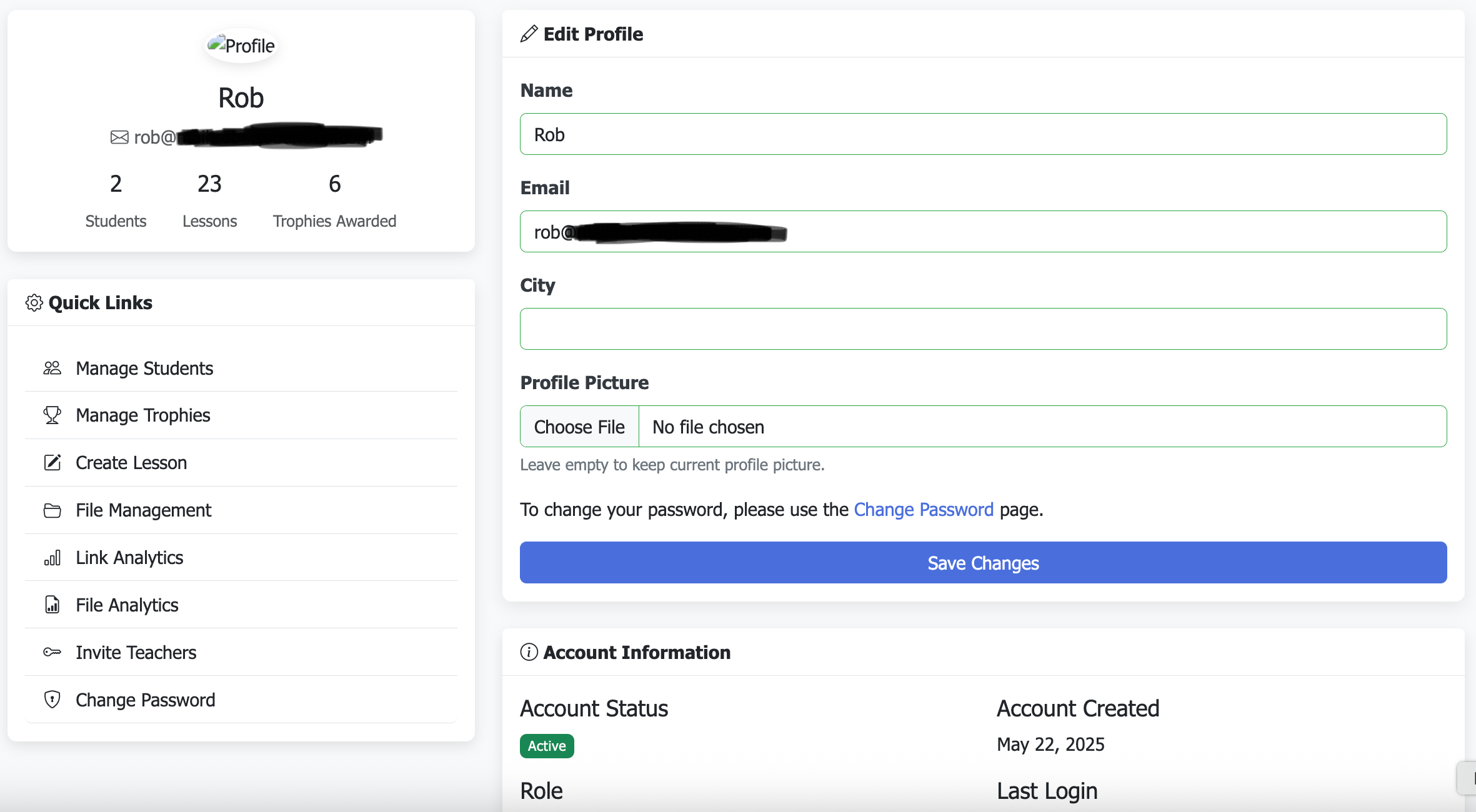Click the Create Lesson pencil-square icon
This screenshot has width=1476, height=812.
click(x=52, y=463)
